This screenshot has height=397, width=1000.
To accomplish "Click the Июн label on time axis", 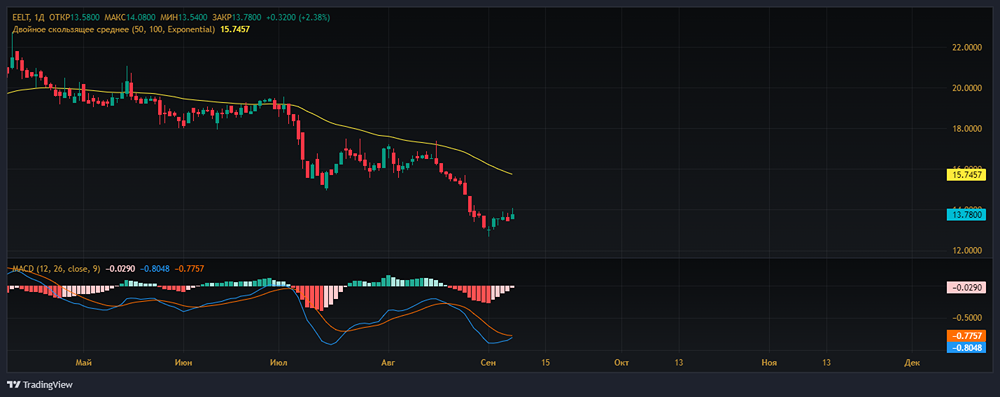I will (184, 363).
